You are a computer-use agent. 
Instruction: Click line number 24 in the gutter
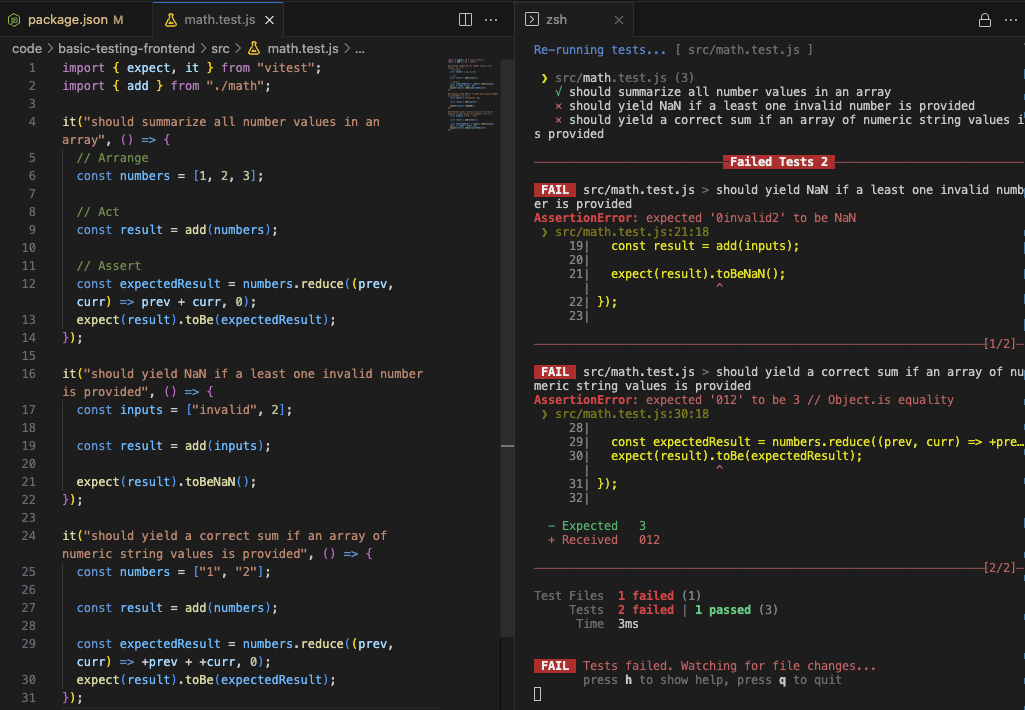[x=29, y=536]
